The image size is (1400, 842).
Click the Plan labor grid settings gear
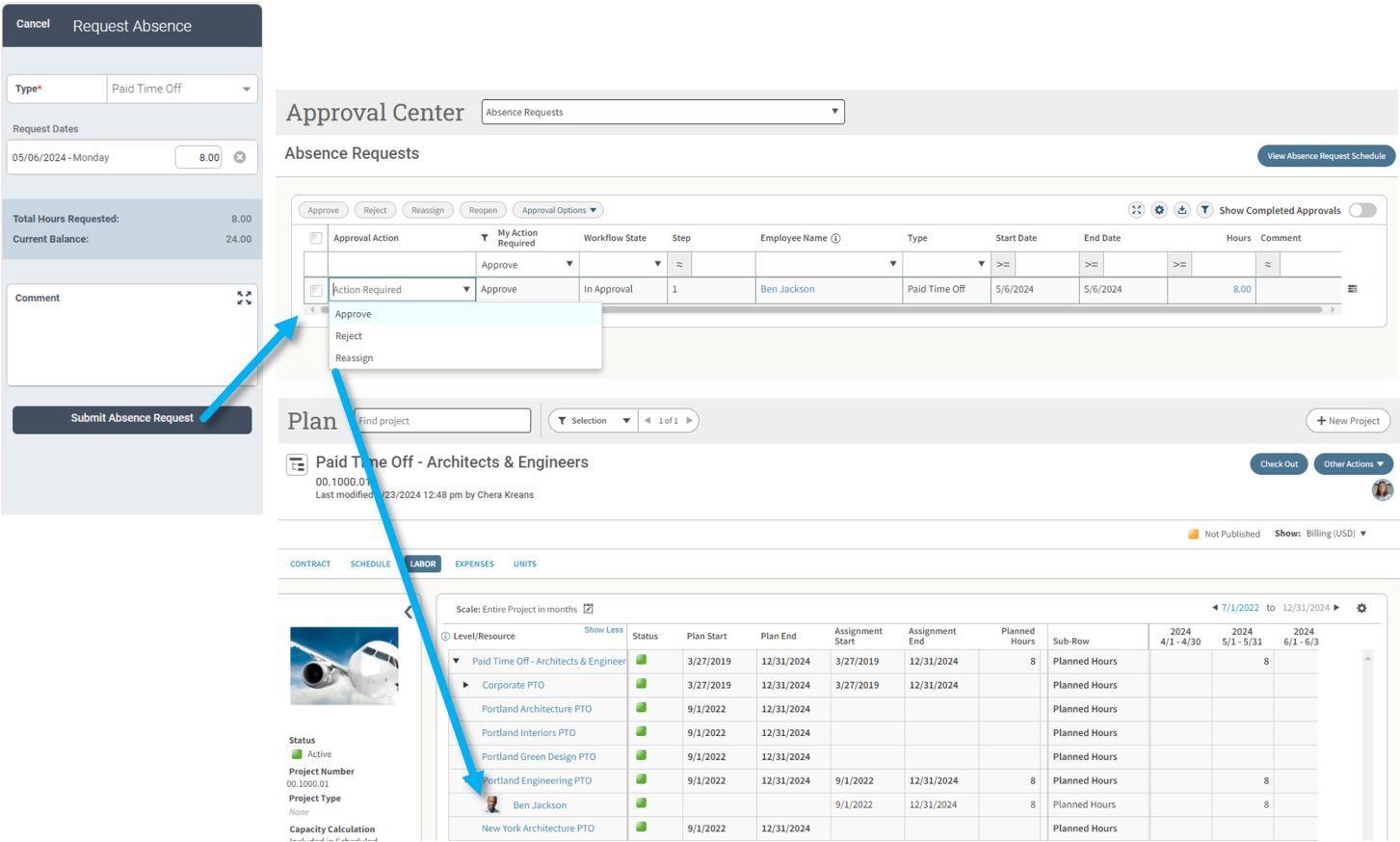tap(1361, 608)
